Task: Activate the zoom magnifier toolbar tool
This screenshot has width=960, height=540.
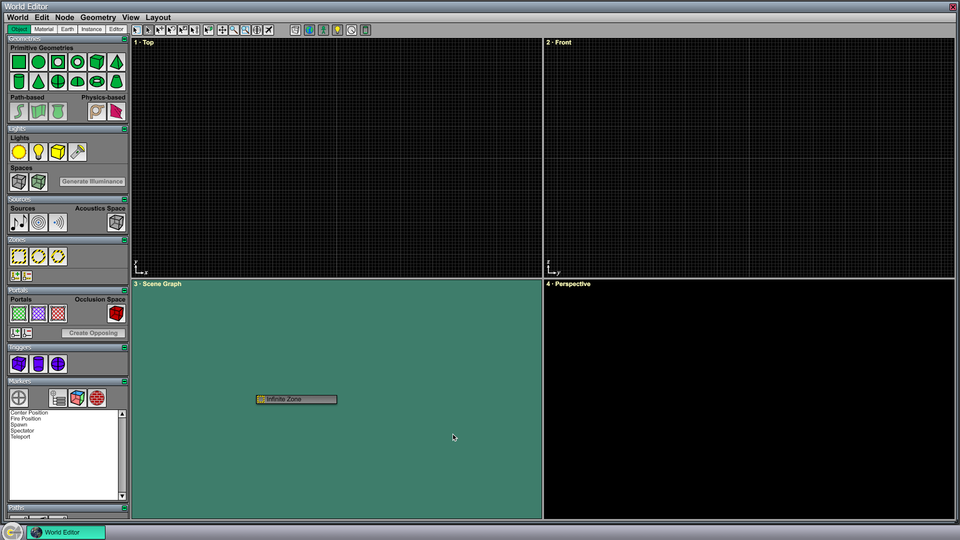Action: (234, 30)
